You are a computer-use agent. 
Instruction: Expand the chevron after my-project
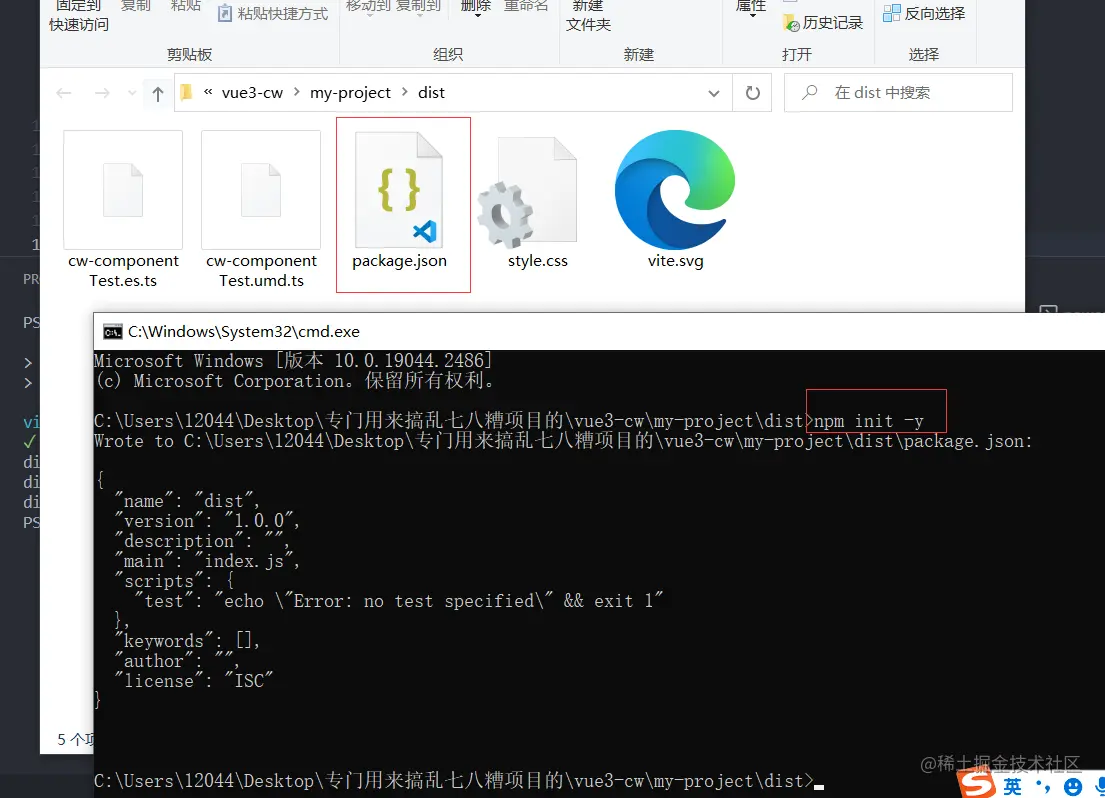coord(405,92)
